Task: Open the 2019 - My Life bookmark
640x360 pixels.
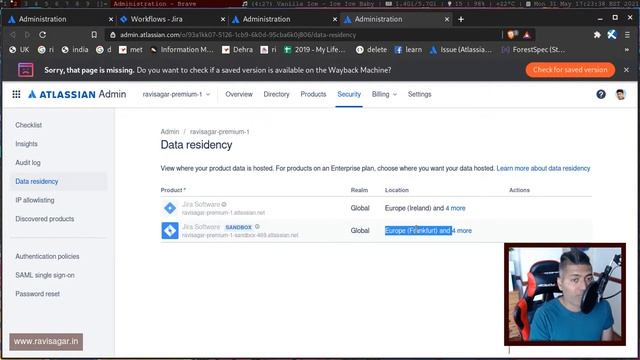Action: coord(315,49)
